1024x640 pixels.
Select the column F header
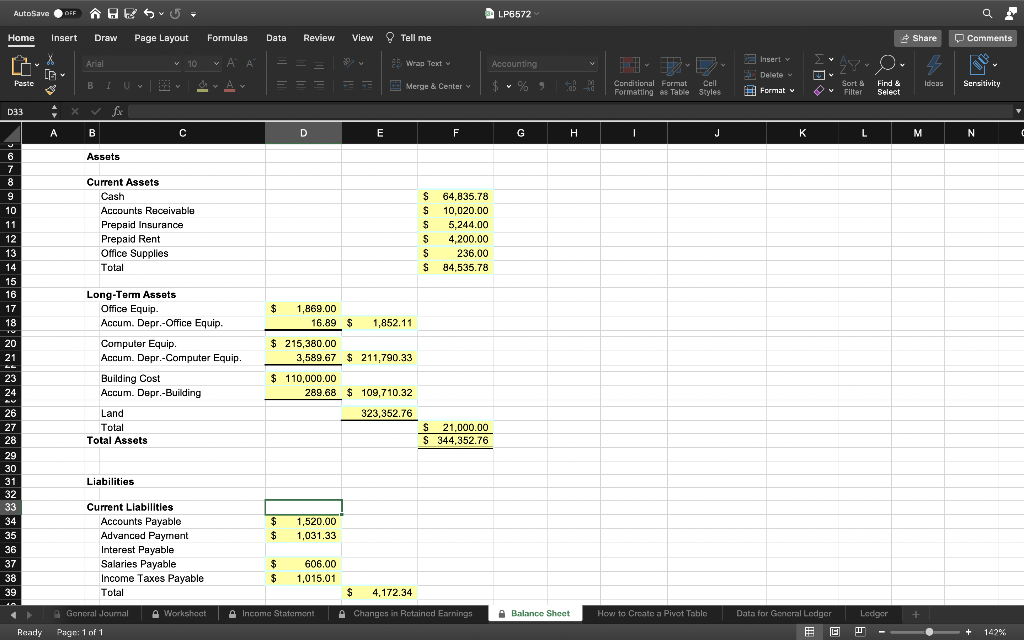pyautogui.click(x=455, y=133)
